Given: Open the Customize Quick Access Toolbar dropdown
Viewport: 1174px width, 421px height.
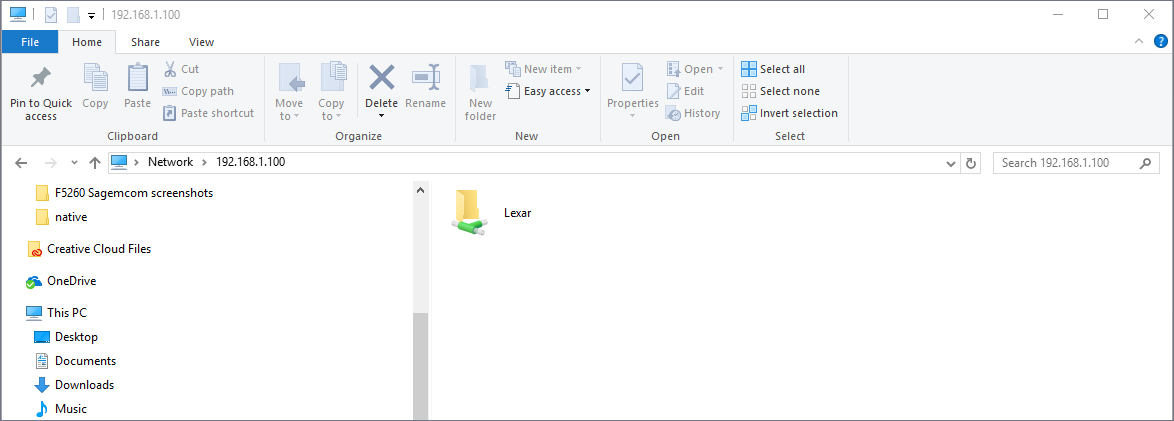Looking at the screenshot, I should coord(91,15).
